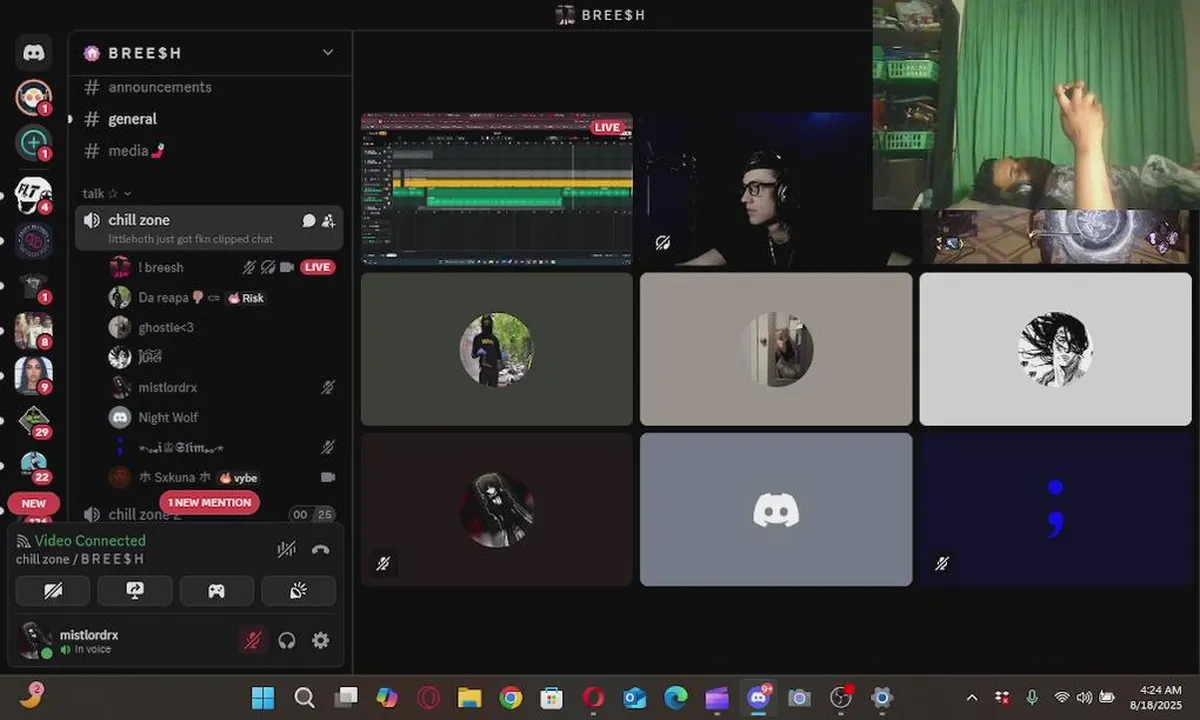Open Microsoft Store from taskbar

552,698
